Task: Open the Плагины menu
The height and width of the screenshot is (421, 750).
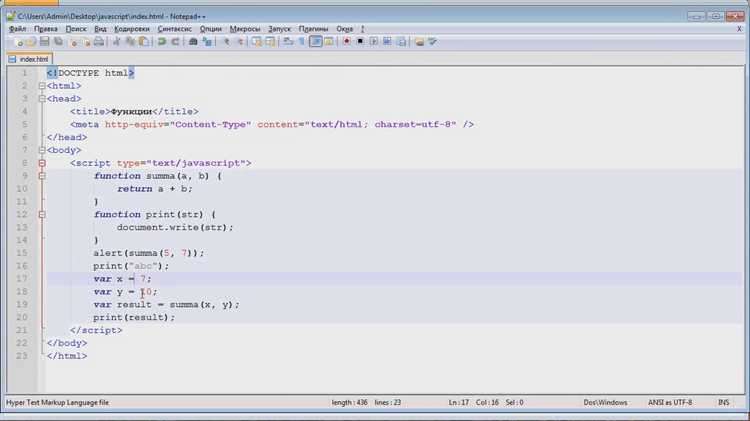Action: [x=313, y=29]
